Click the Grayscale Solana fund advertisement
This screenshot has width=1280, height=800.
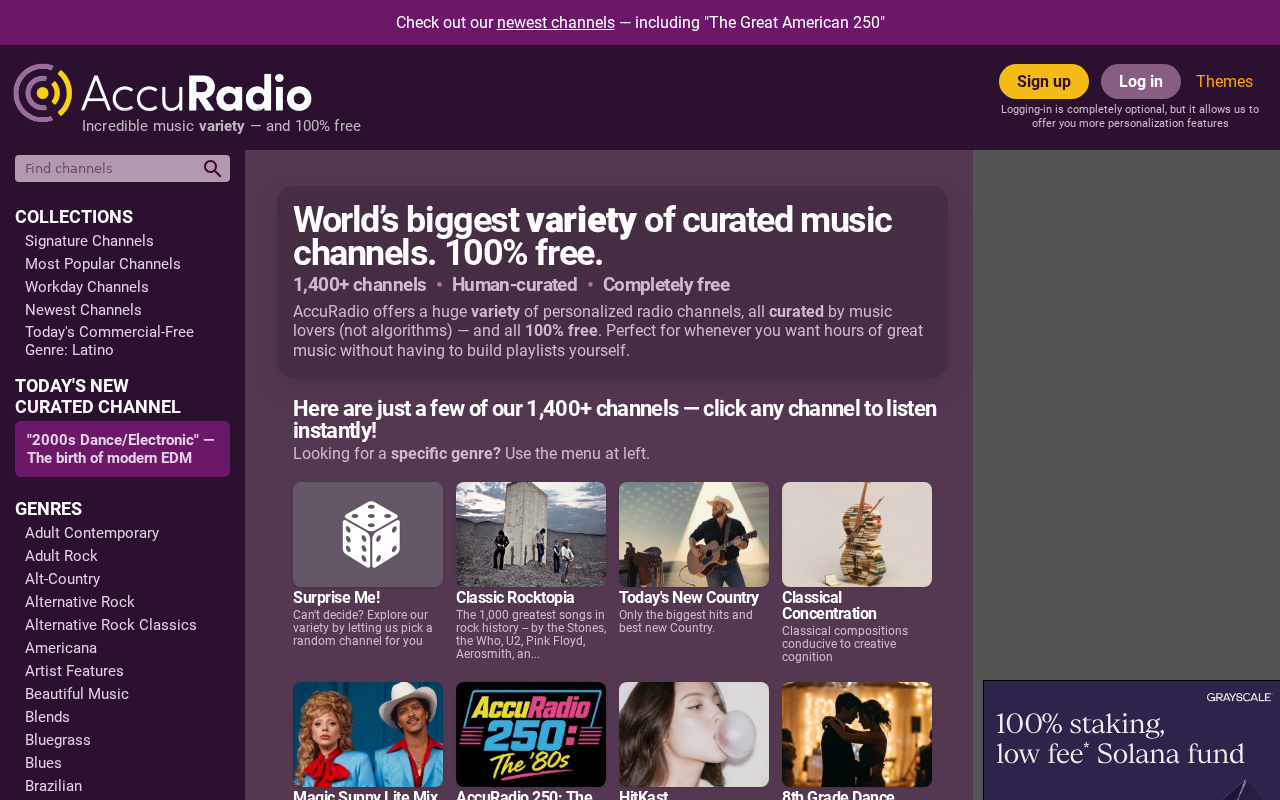pos(1131,740)
